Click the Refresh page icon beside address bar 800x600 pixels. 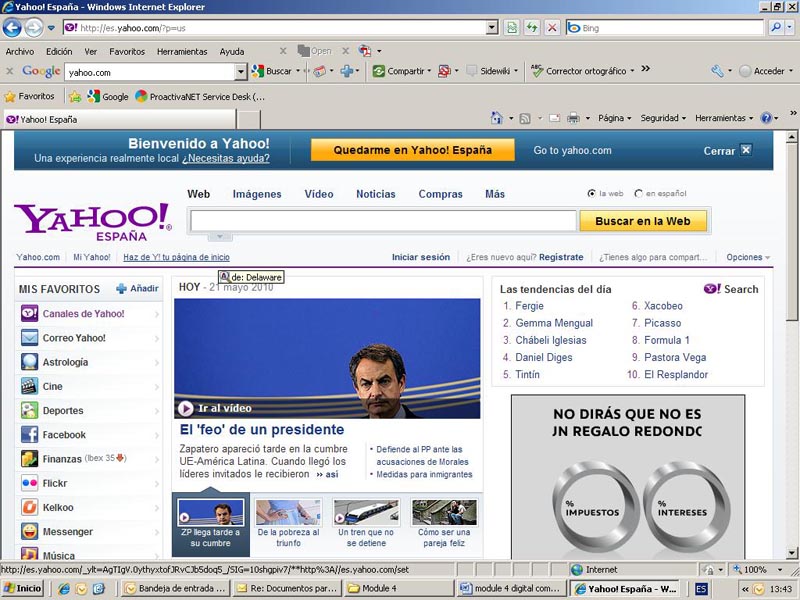(x=532, y=28)
